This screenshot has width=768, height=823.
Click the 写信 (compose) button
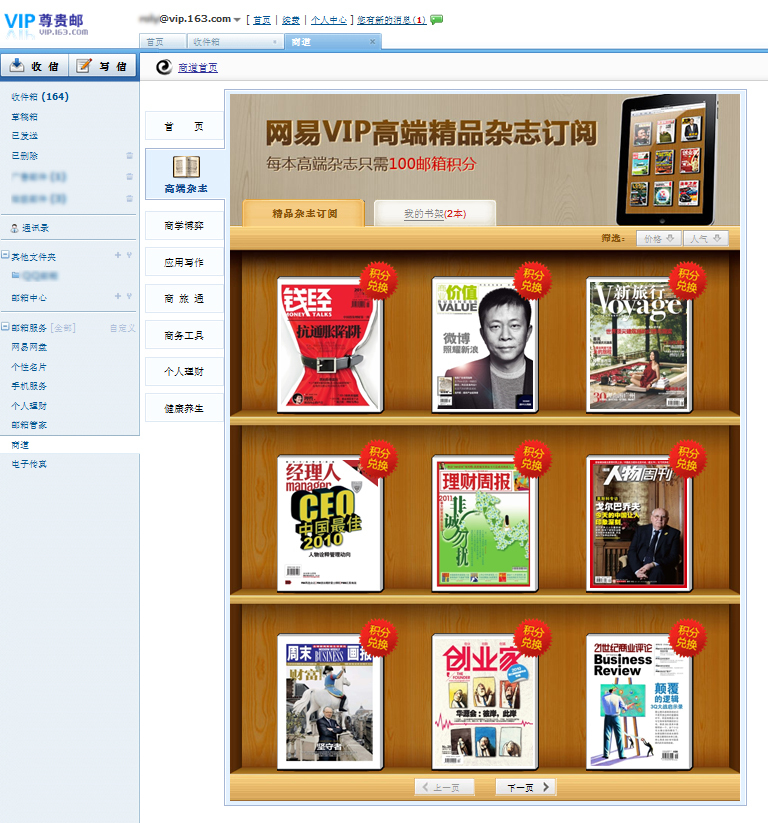pyautogui.click(x=103, y=66)
